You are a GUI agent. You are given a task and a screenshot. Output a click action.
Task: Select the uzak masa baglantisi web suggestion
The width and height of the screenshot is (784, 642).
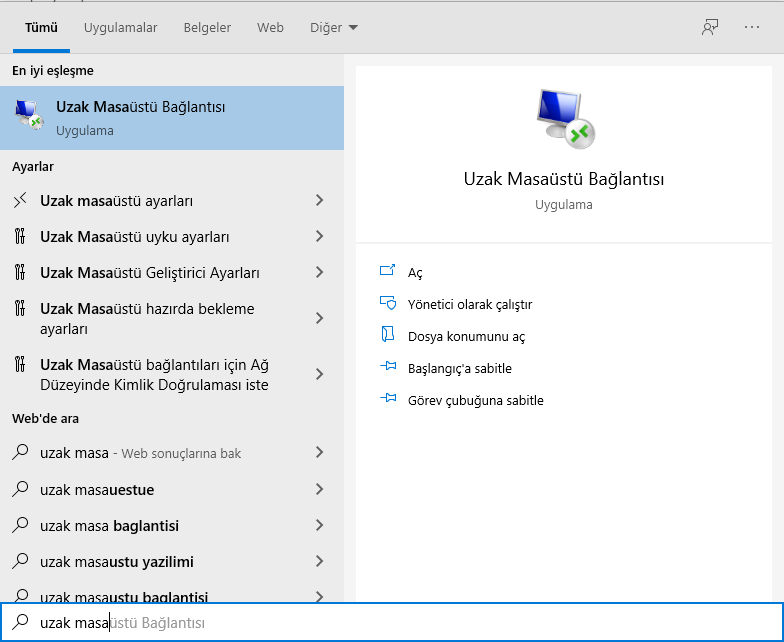pyautogui.click(x=110, y=526)
